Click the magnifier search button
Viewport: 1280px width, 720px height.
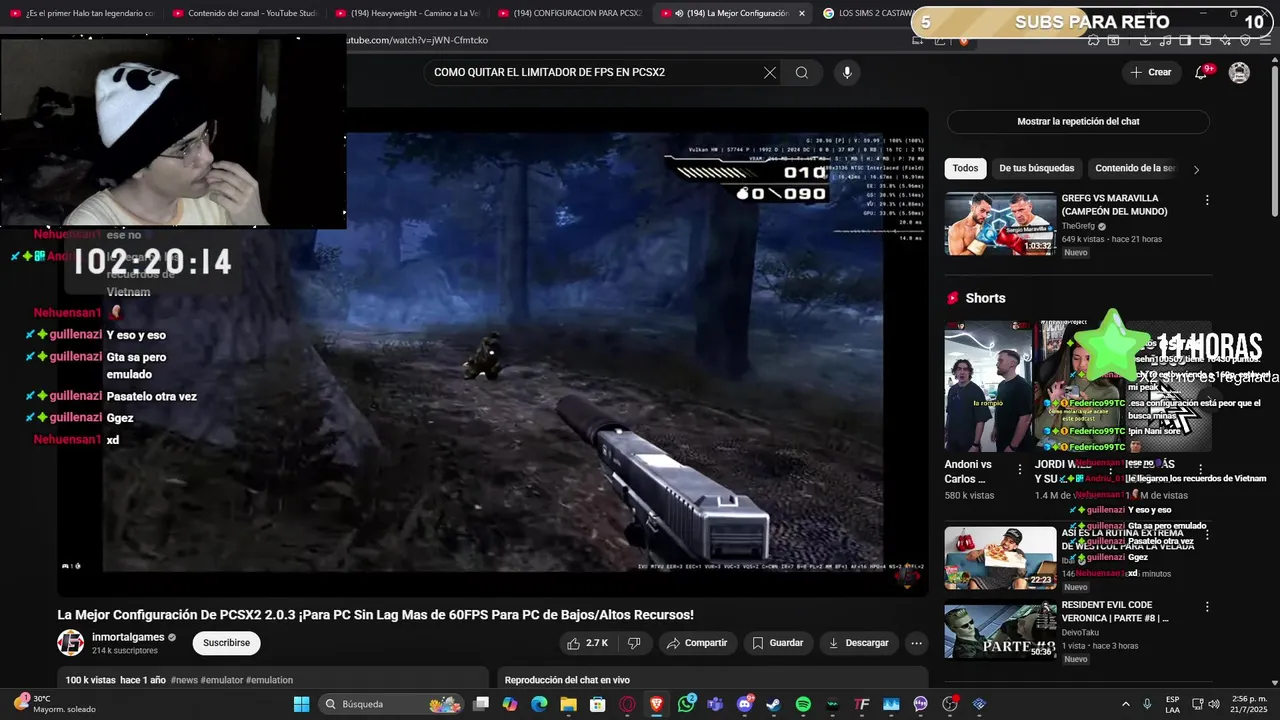(802, 72)
